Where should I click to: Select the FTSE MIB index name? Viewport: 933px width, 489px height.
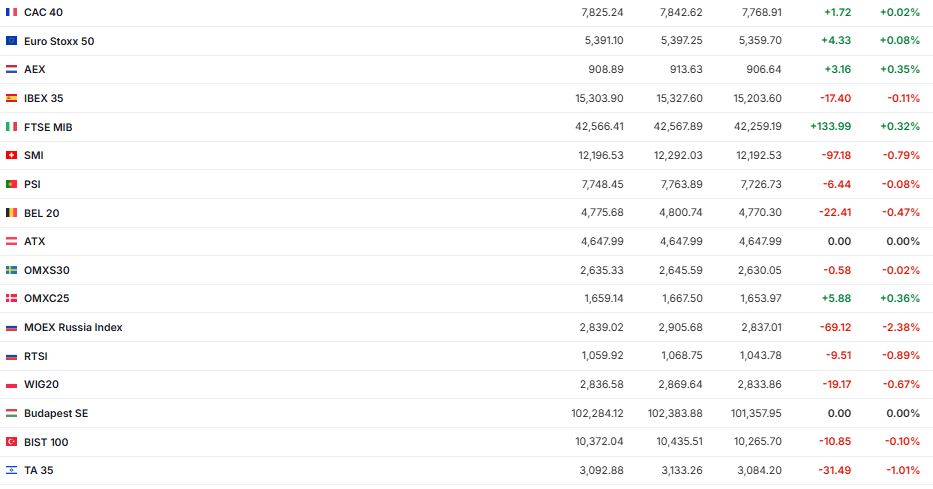[48, 127]
